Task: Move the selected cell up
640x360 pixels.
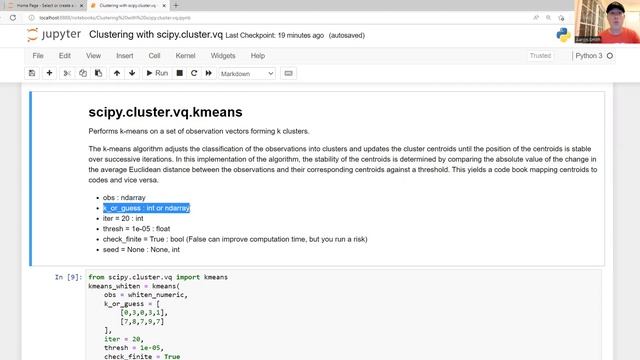Action: pyautogui.click(x=117, y=73)
